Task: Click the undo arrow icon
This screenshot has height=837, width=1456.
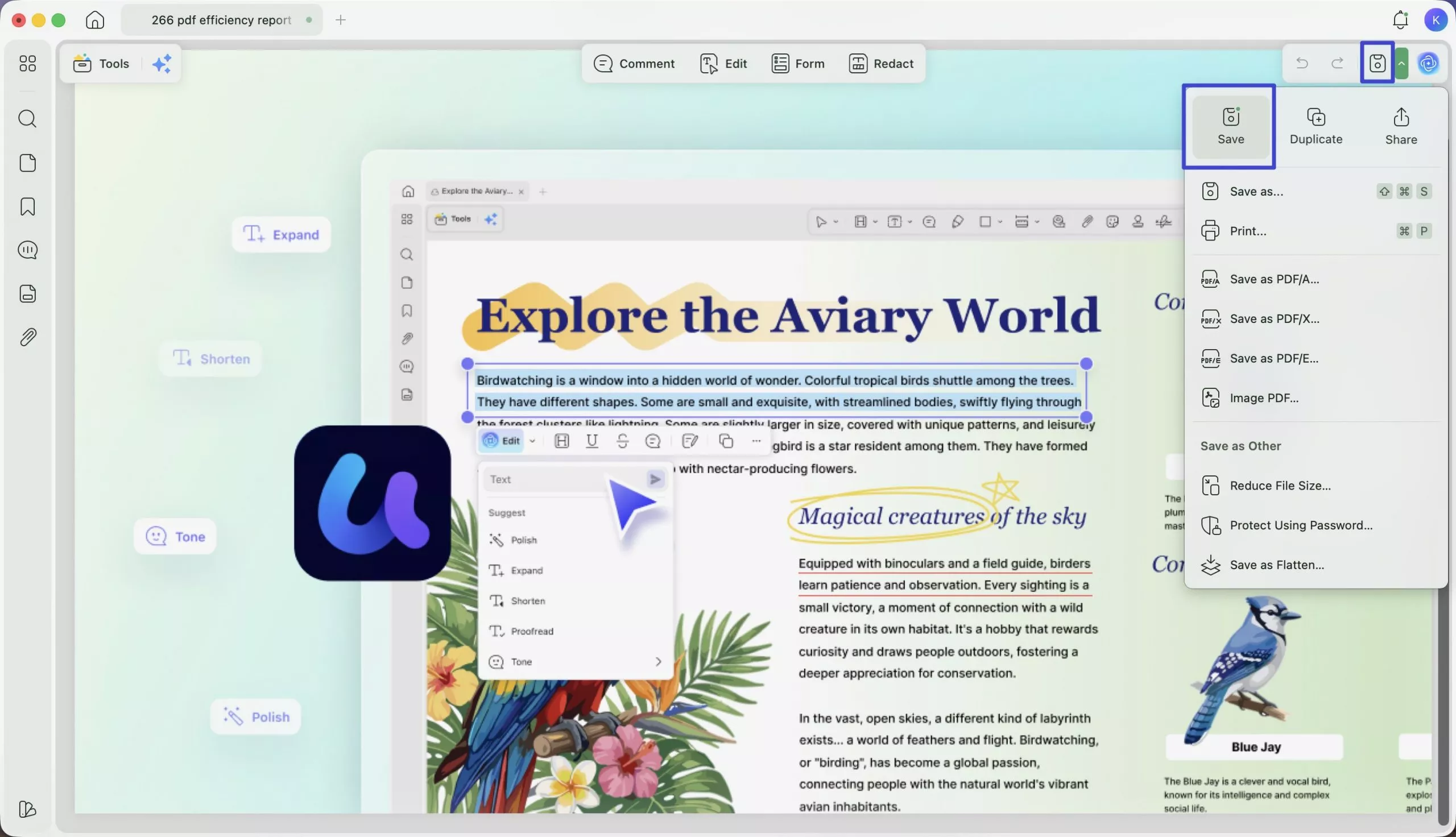Action: (1302, 63)
